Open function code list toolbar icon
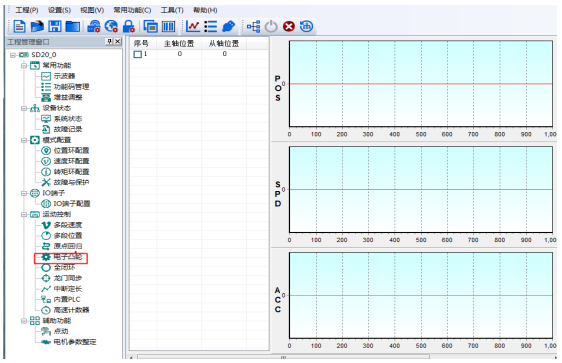This screenshot has width=562, height=363. 211,26
